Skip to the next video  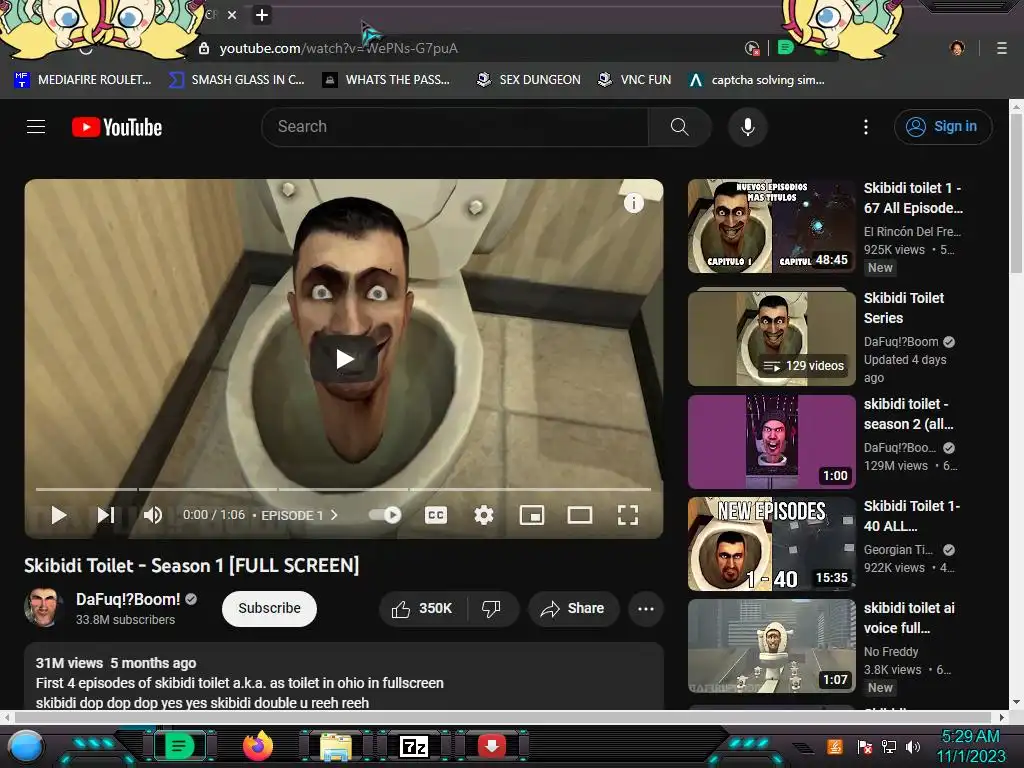[x=106, y=515]
